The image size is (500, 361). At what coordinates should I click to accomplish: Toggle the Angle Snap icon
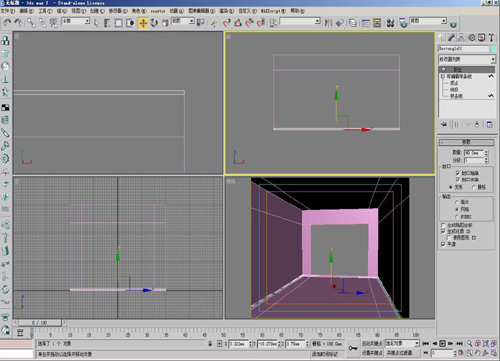(x=238, y=23)
